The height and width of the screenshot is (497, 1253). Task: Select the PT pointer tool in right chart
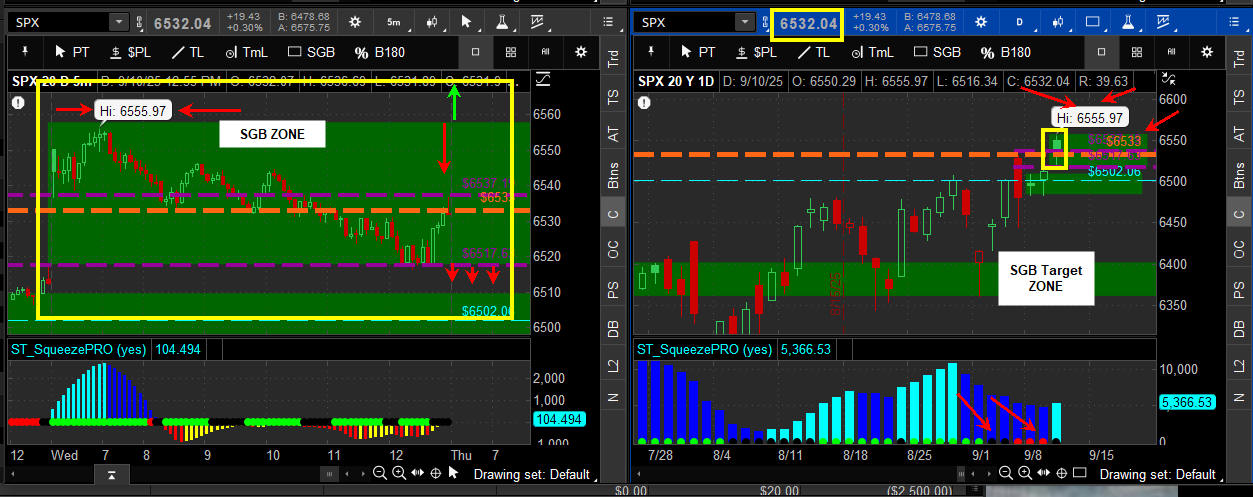[x=696, y=52]
